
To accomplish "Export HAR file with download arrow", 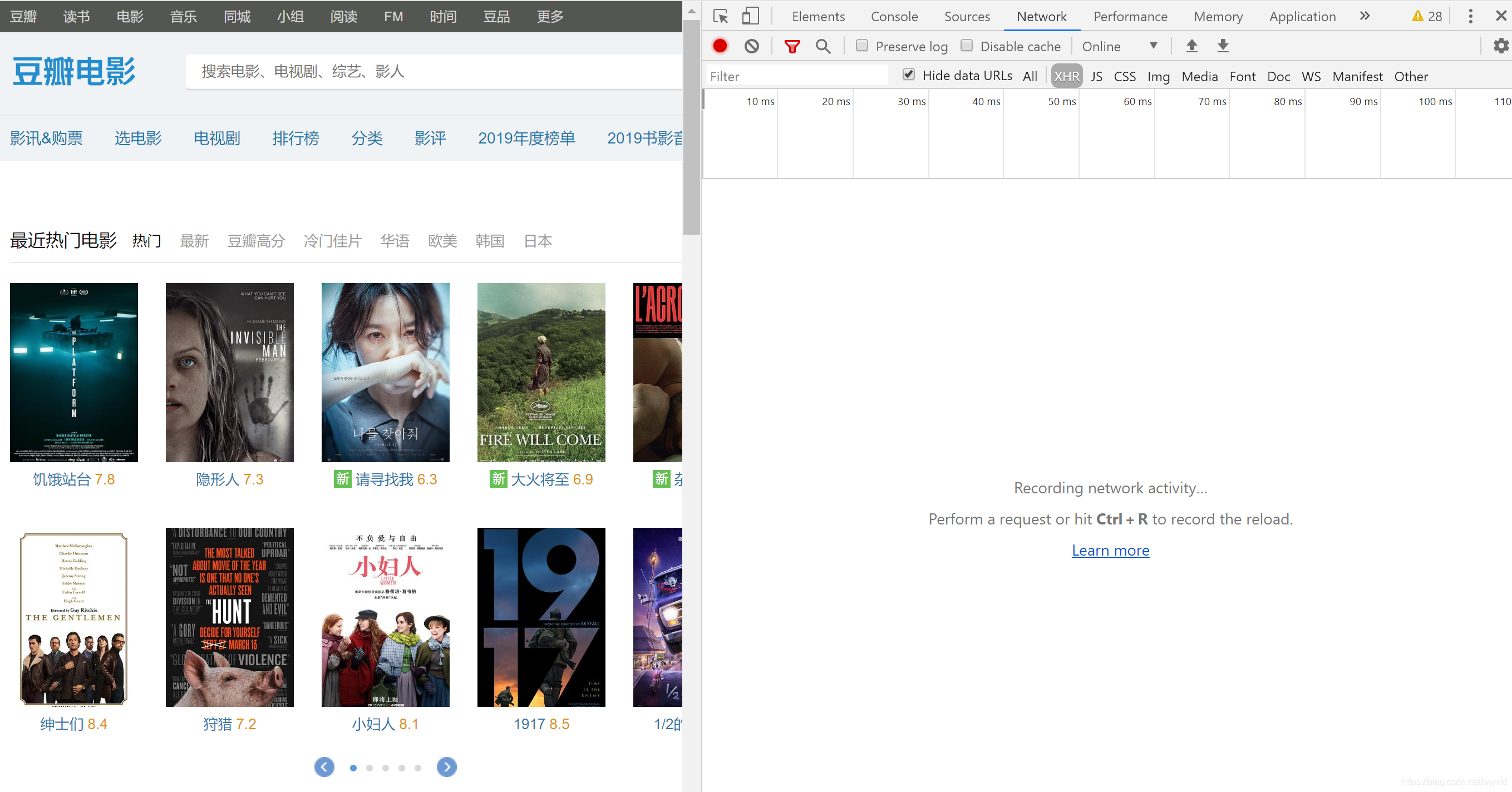I will point(1223,46).
